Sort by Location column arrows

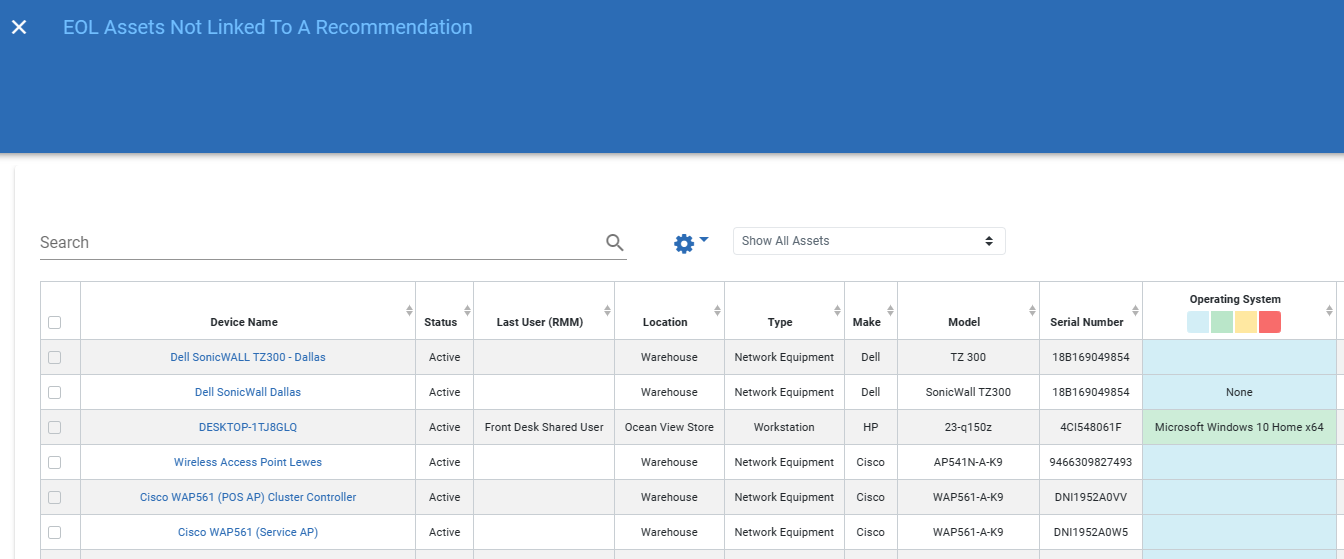pos(718,311)
